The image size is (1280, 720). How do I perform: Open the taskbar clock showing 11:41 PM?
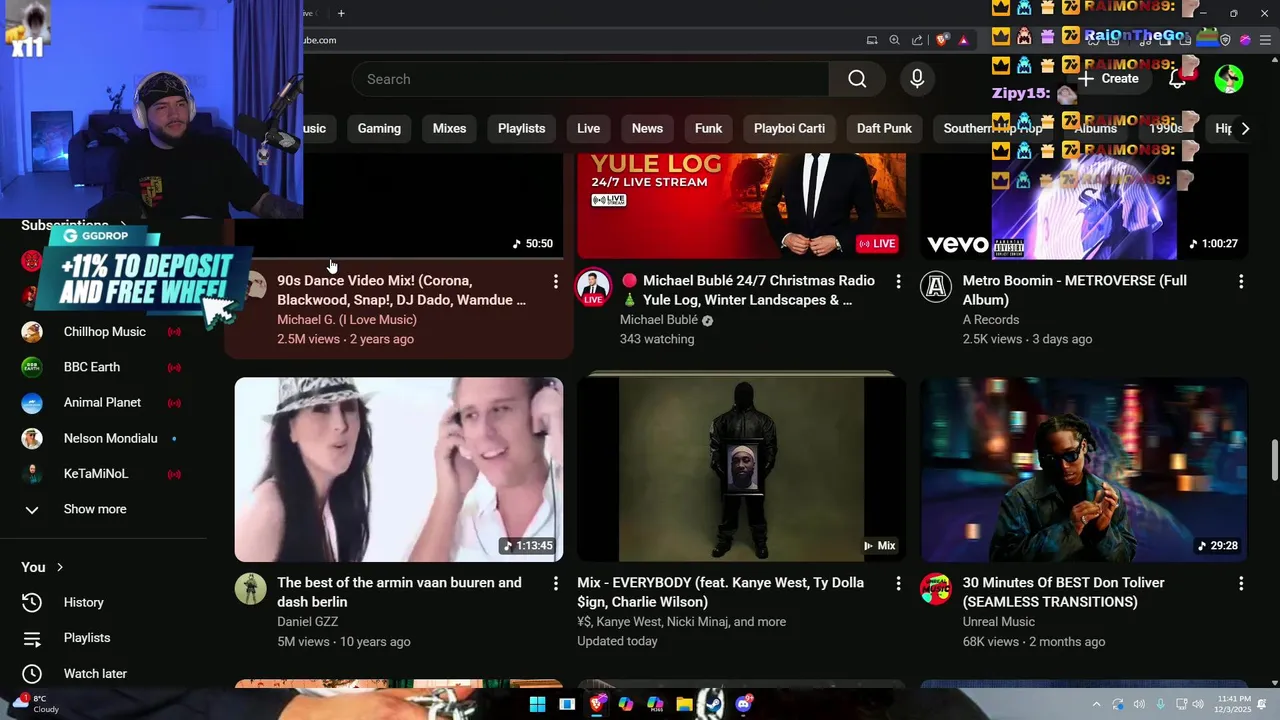(x=1235, y=704)
